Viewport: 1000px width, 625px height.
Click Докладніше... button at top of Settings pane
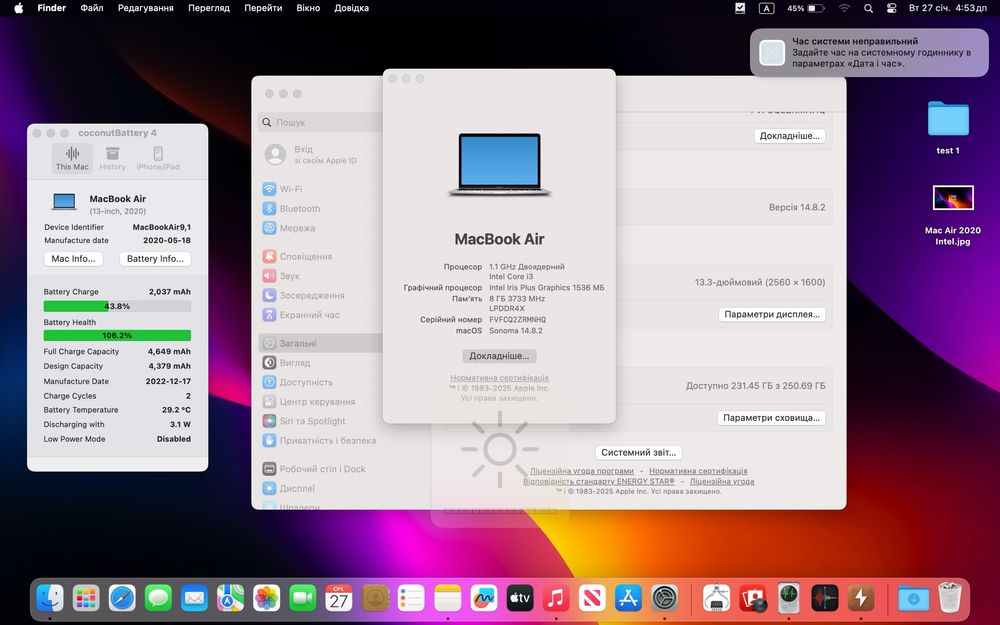coord(790,136)
